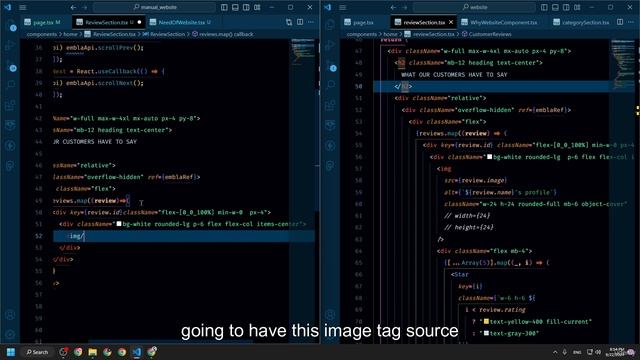Click text-yellow-400 color swatch
640x360 pixels.
[486, 322]
